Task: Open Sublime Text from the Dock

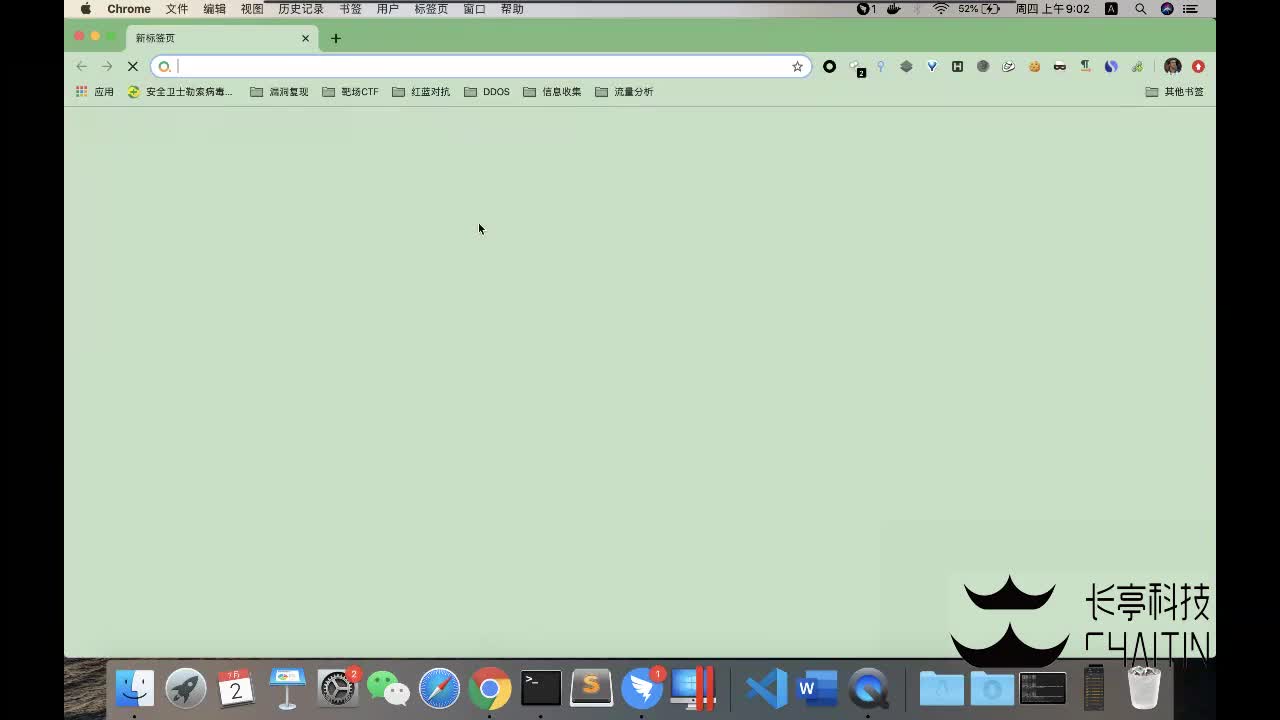Action: pos(591,688)
